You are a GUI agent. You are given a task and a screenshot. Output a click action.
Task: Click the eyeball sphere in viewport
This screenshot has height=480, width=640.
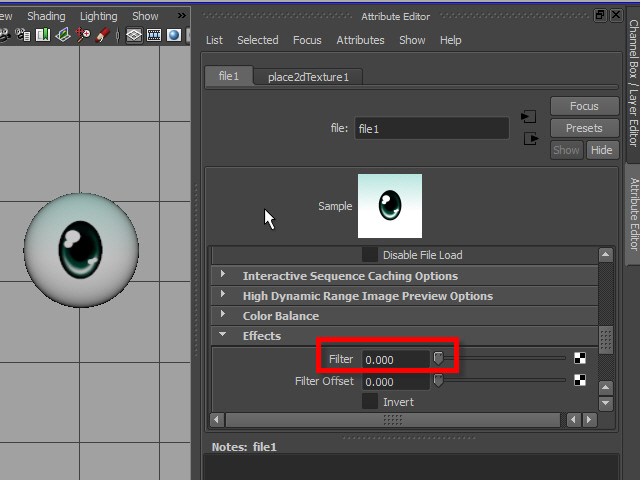pos(81,250)
